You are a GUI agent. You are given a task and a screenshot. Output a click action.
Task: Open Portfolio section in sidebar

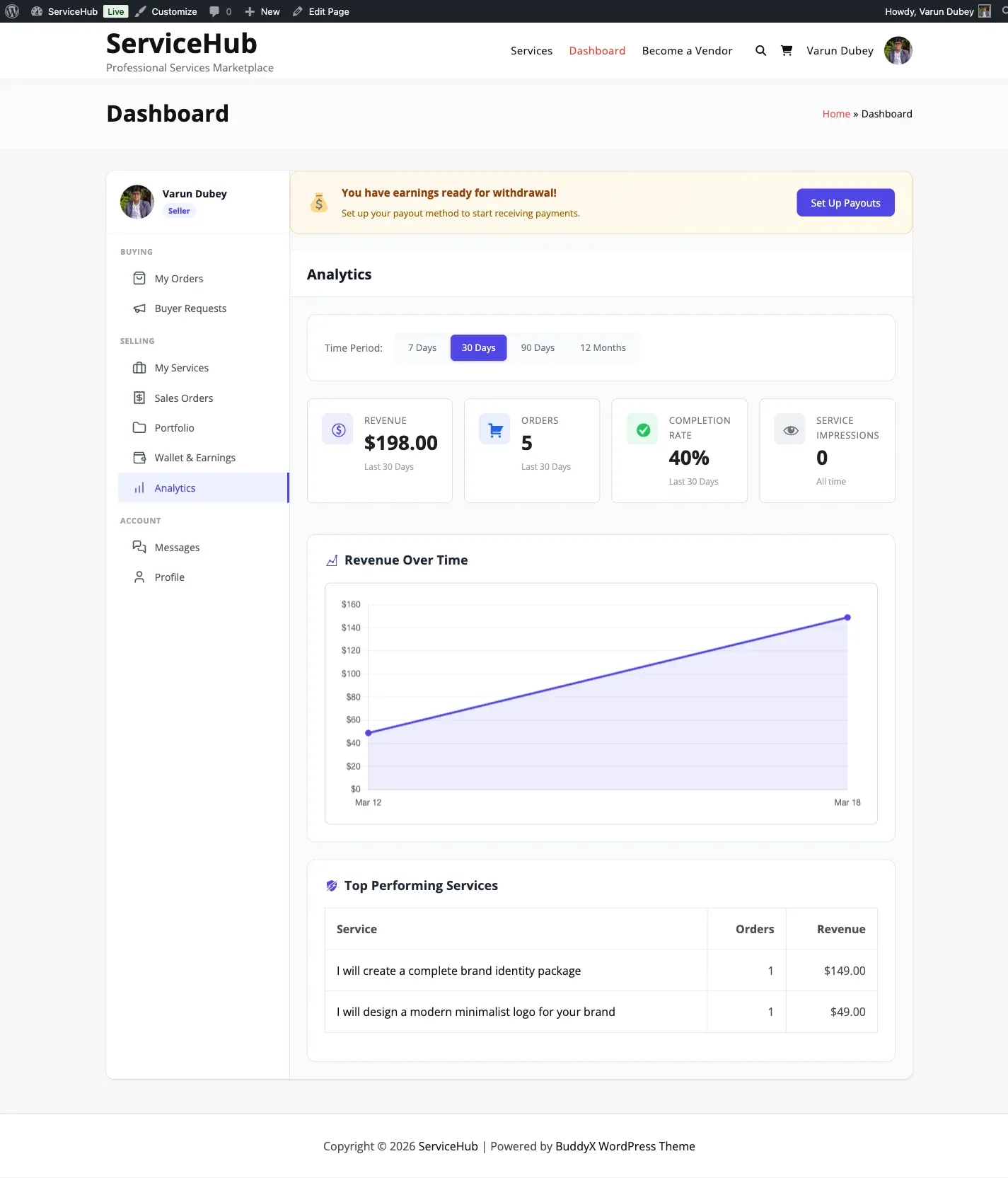click(204, 428)
